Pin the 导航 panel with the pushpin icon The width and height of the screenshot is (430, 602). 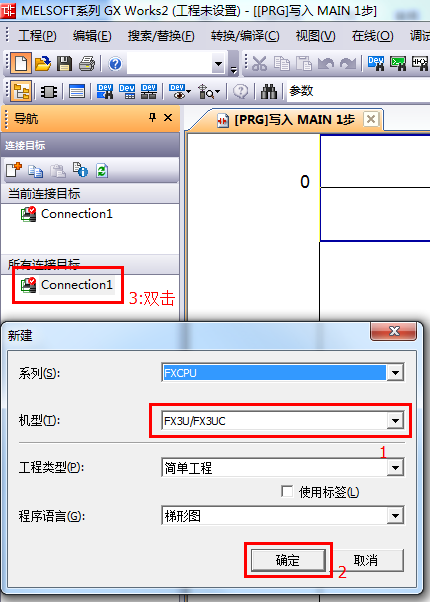point(152,117)
